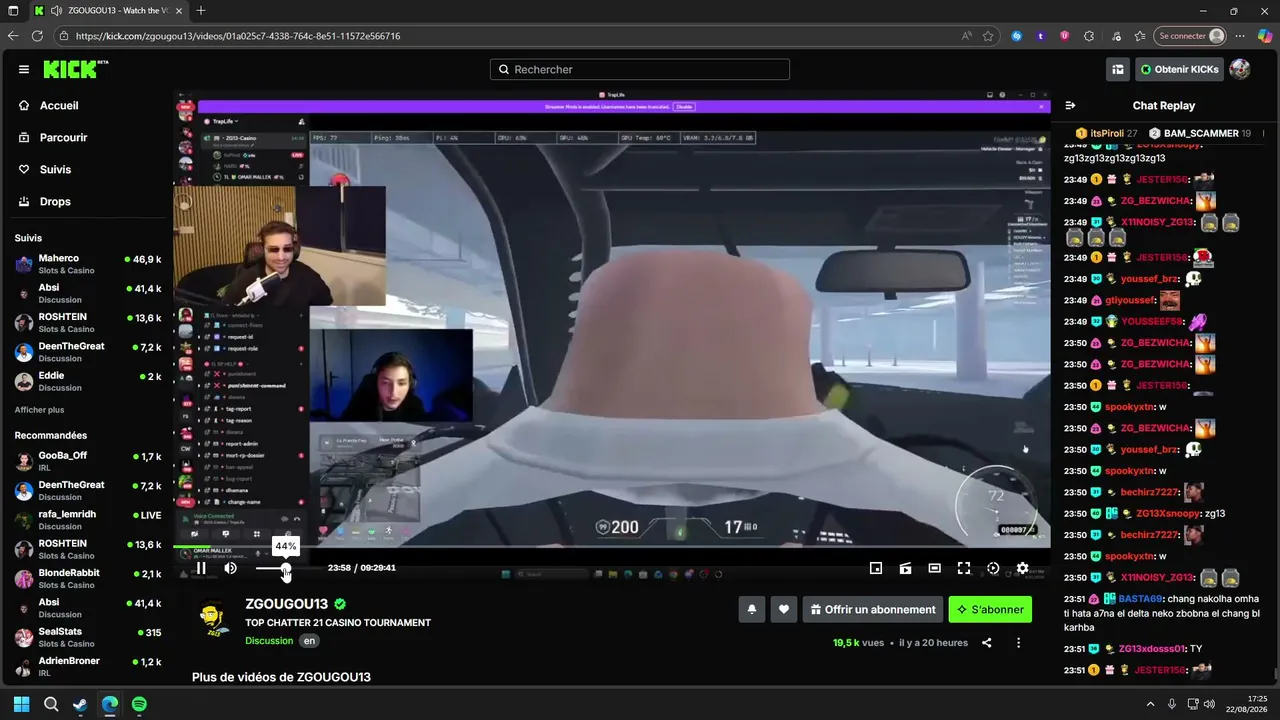Open the Copilot icon in browser
Image resolution: width=1280 pixels, height=720 pixels.
point(1265,36)
